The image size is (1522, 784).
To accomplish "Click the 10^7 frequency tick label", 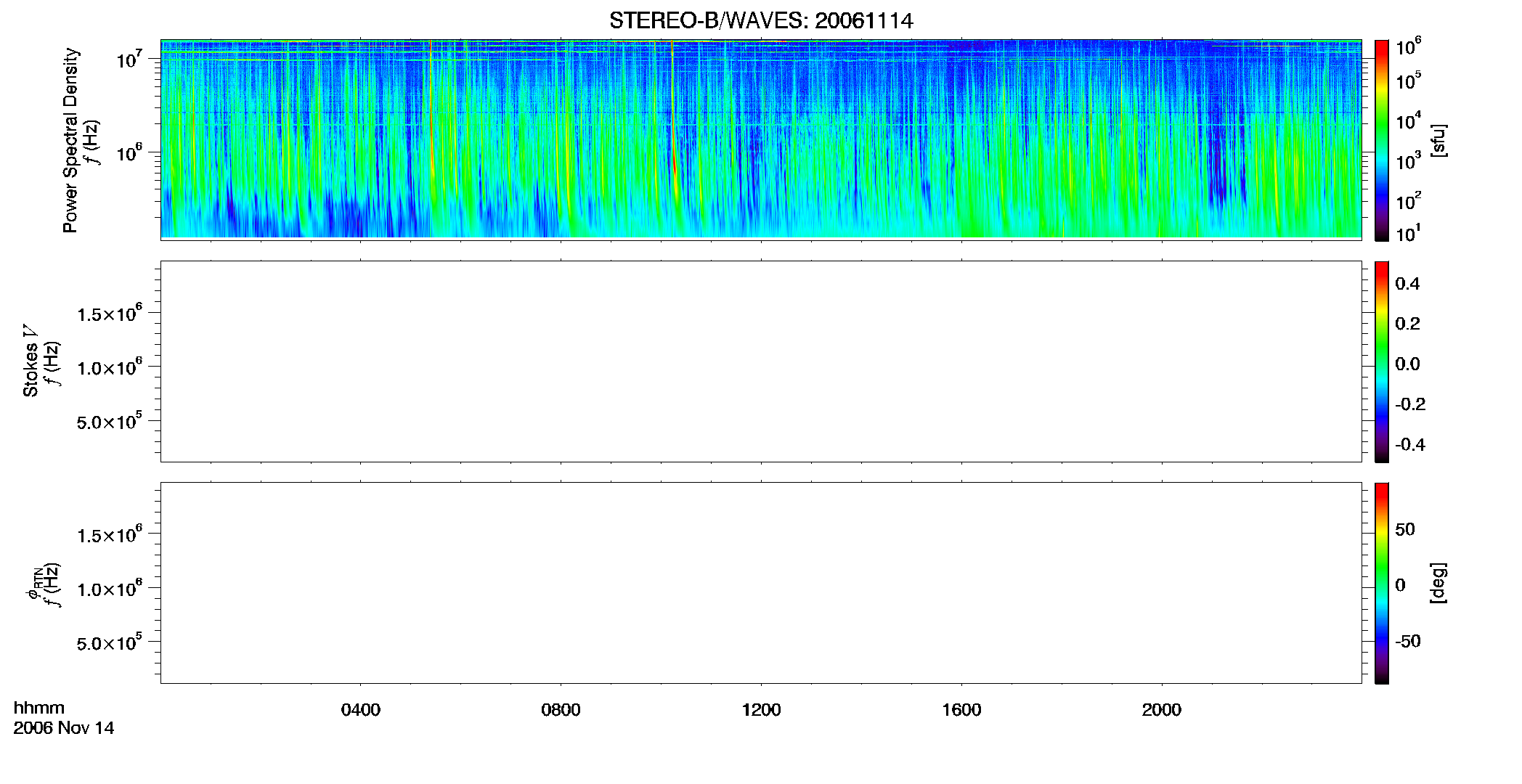I will tap(129, 59).
